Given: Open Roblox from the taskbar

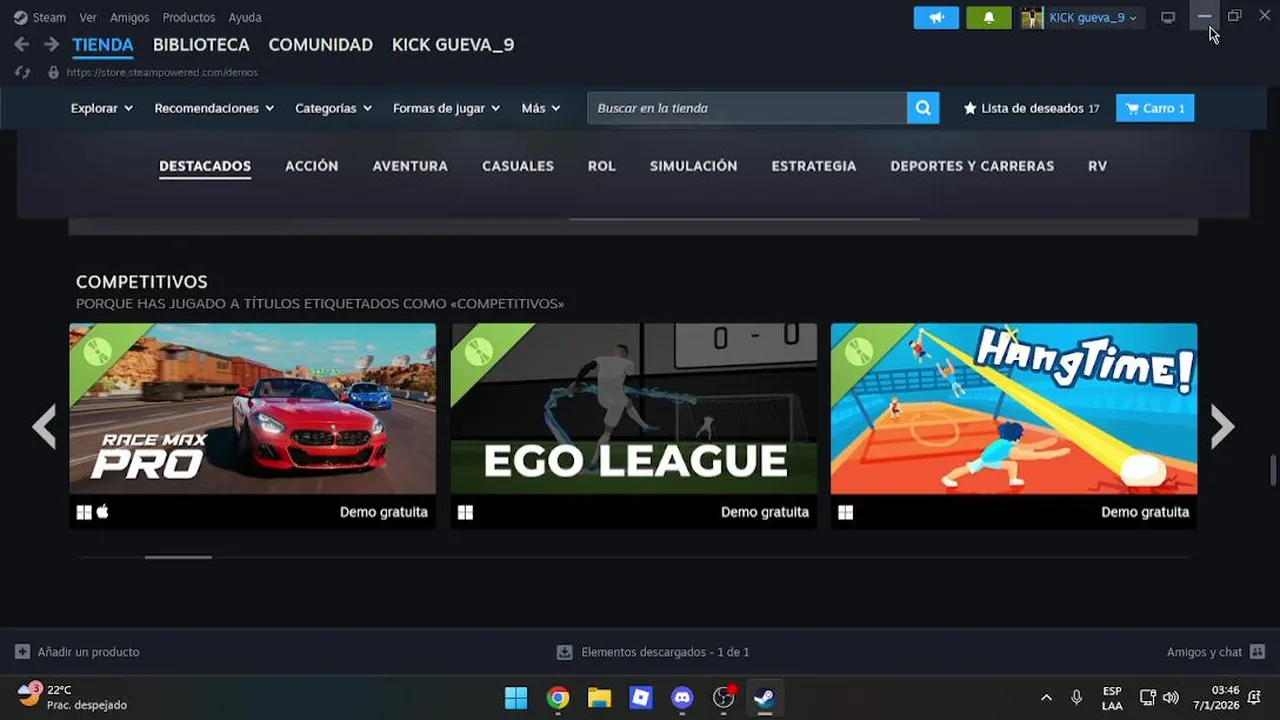Looking at the screenshot, I should pyautogui.click(x=641, y=698).
